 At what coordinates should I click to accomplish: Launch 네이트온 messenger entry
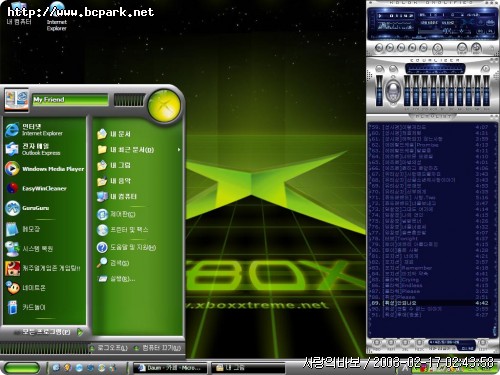point(44,288)
